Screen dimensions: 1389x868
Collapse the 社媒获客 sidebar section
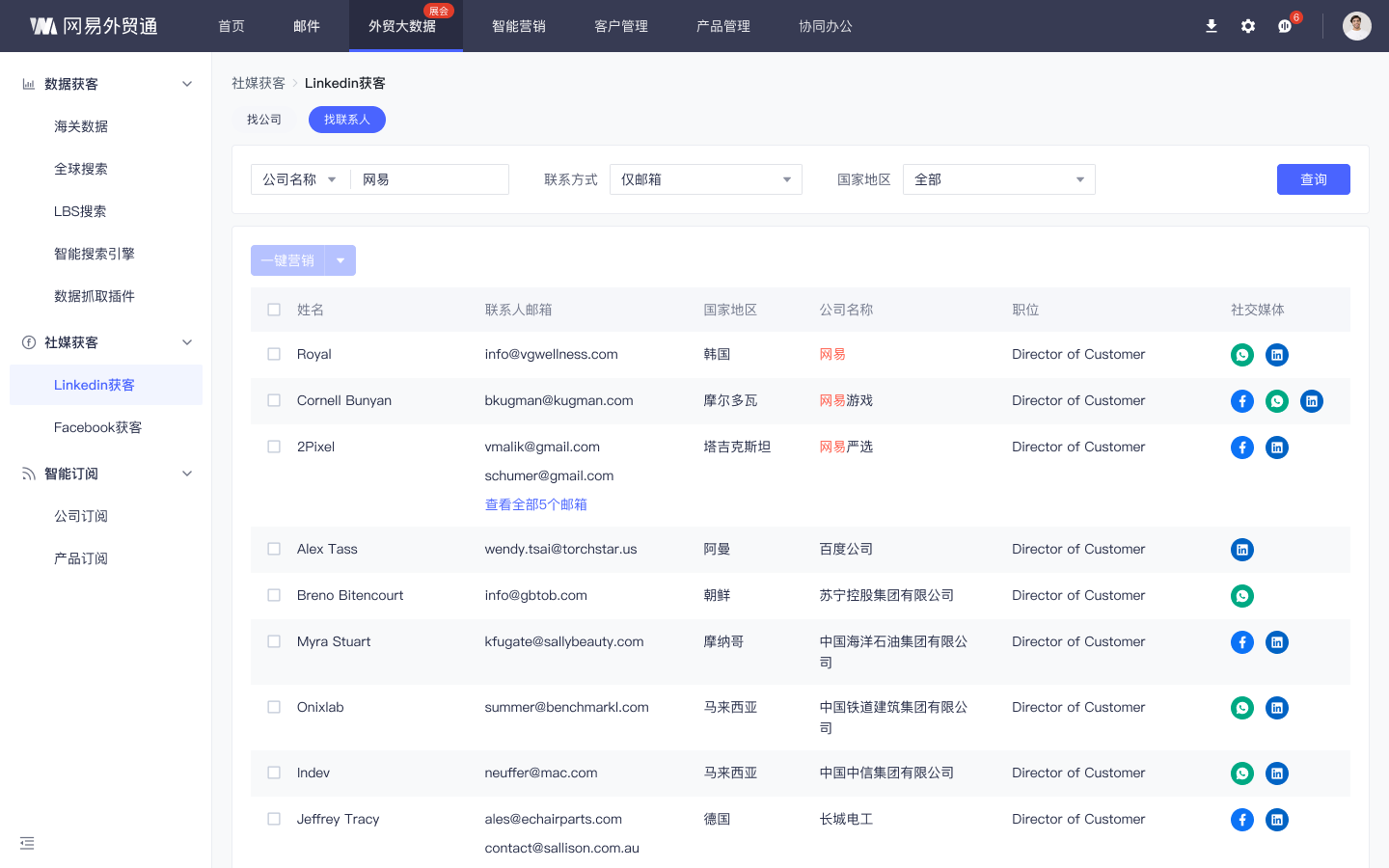[x=187, y=342]
